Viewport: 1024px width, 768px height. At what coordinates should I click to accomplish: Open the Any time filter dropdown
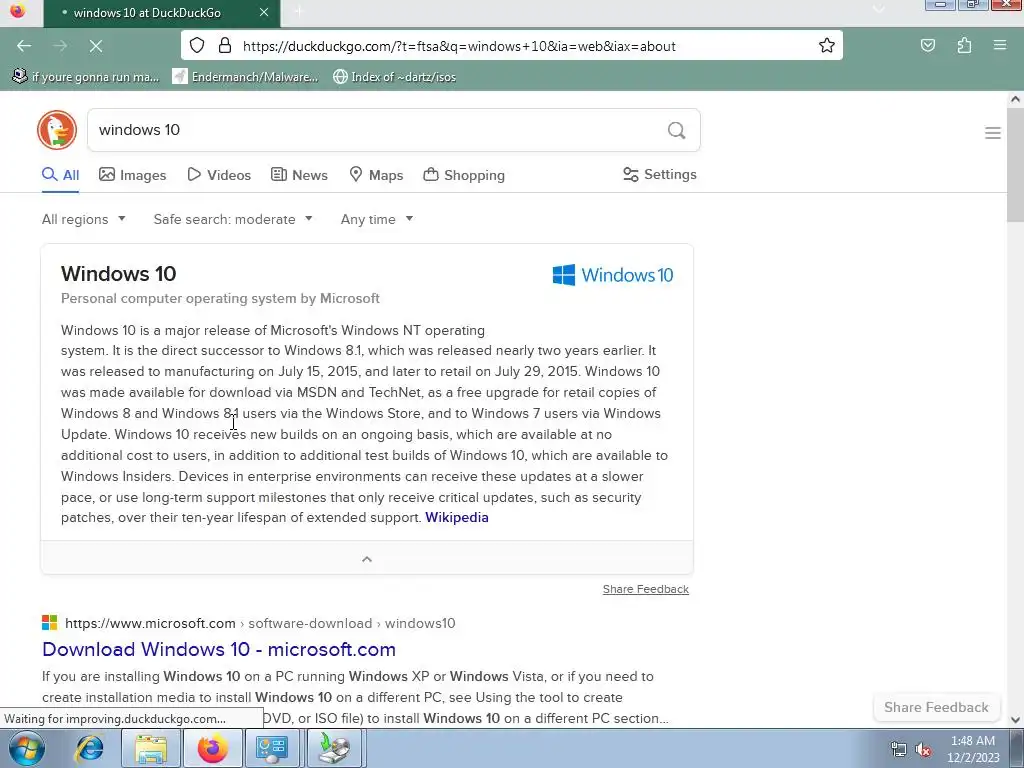click(377, 219)
